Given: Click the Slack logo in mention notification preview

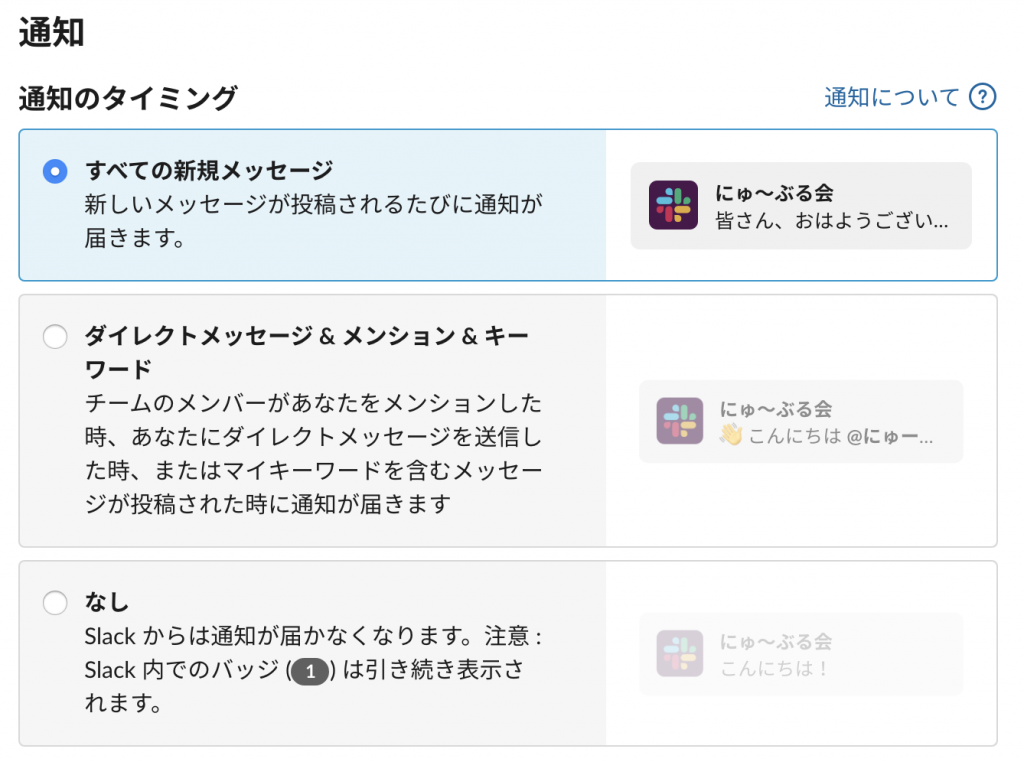Looking at the screenshot, I should (680, 421).
